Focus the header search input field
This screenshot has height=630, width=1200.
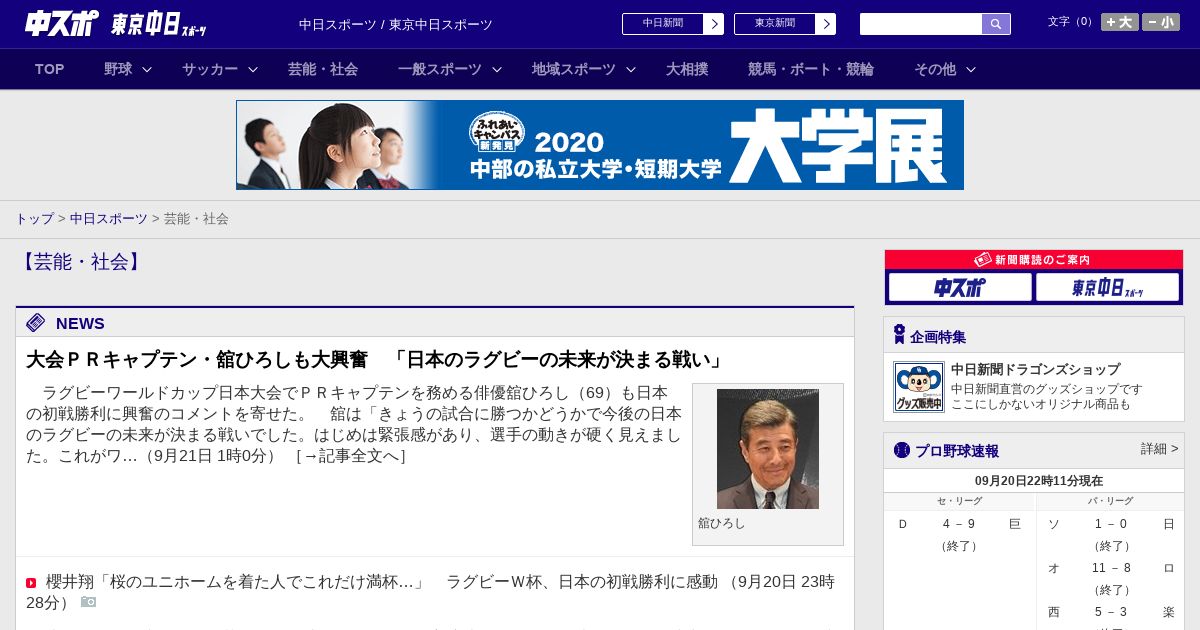[921, 24]
